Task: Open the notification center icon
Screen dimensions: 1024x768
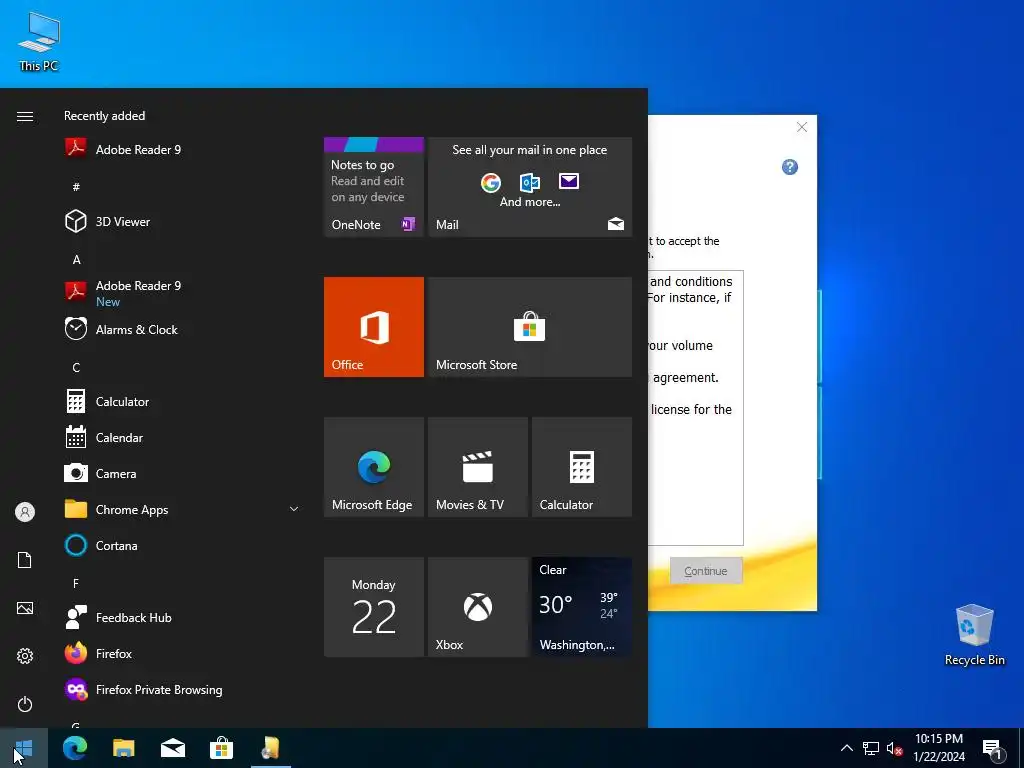Action: coord(993,750)
